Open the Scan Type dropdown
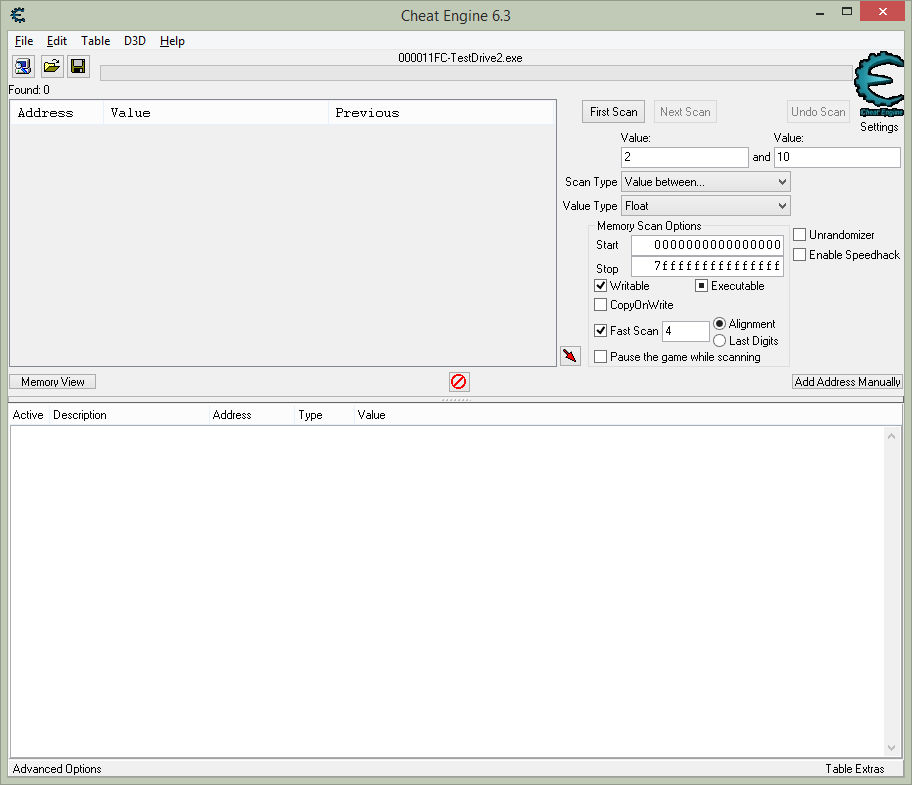The image size is (912, 785). [x=706, y=182]
